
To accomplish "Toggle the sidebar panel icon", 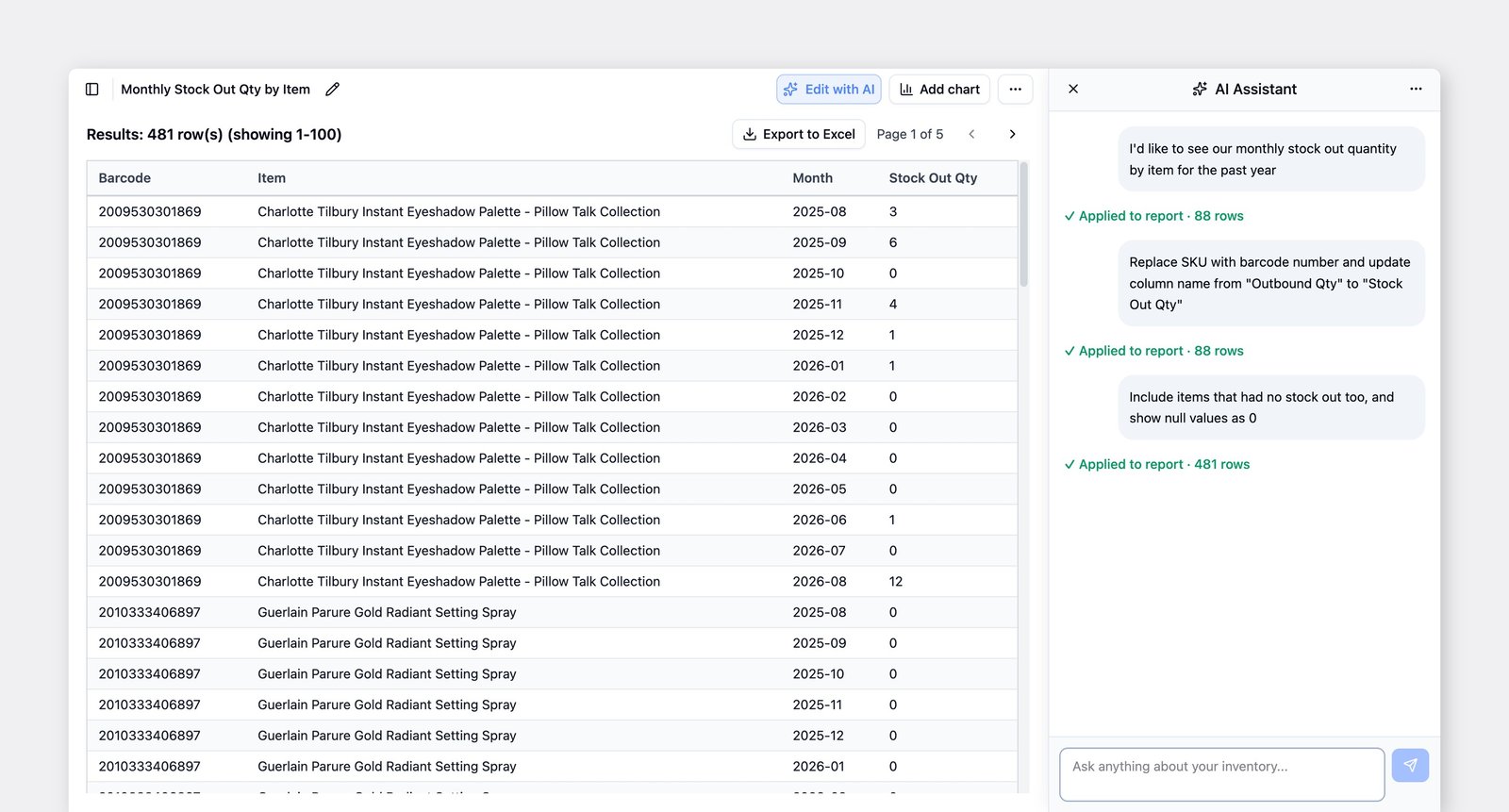I will (x=92, y=90).
